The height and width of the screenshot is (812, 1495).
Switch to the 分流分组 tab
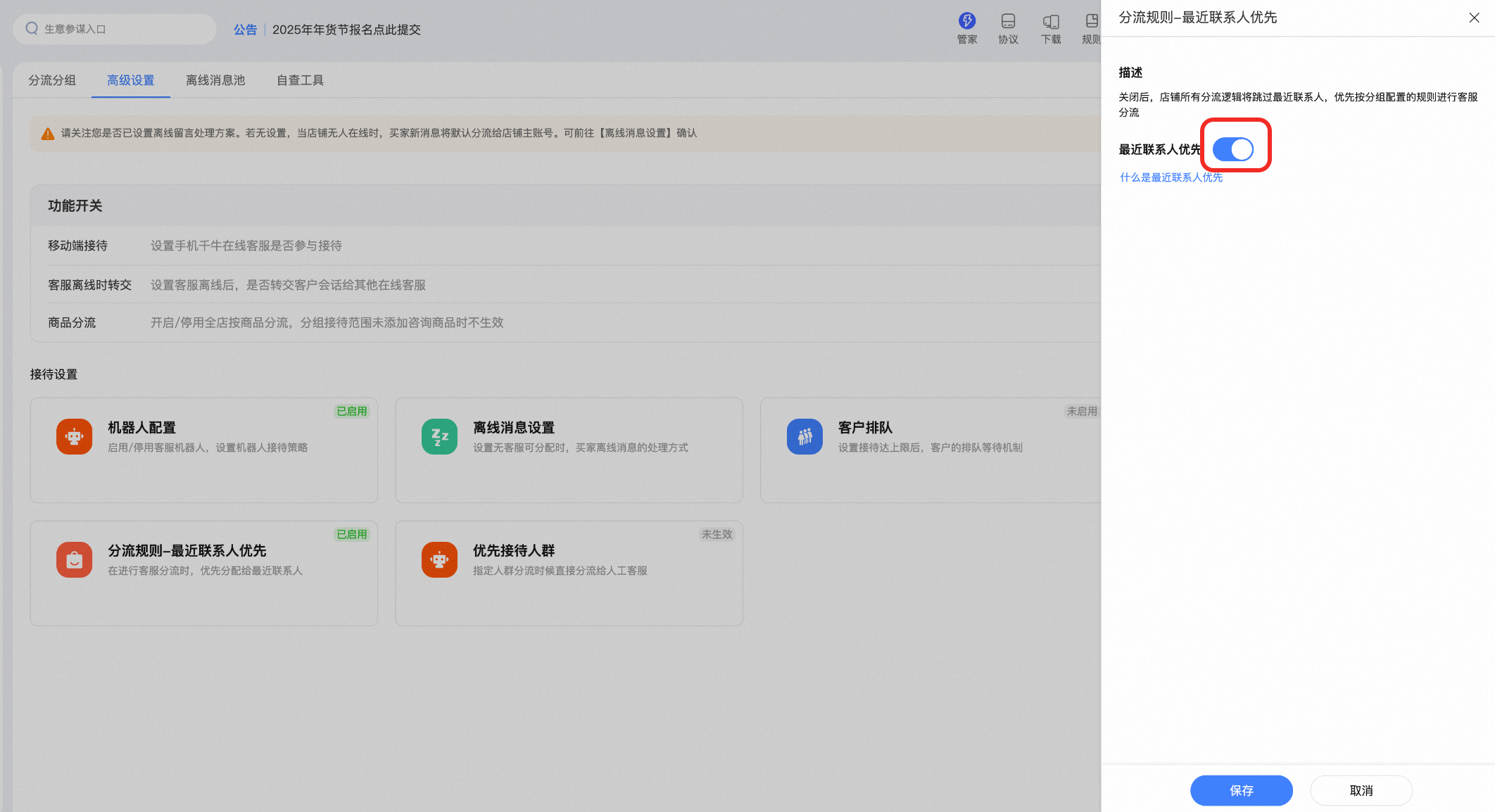coord(52,80)
